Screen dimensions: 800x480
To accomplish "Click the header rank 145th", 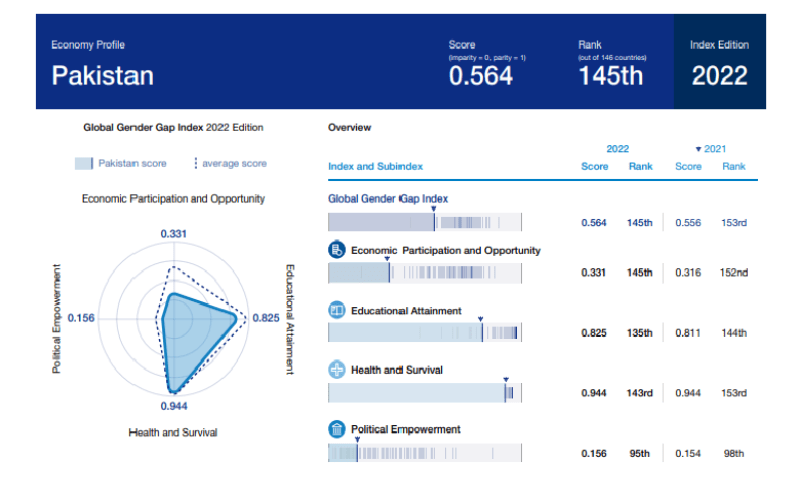I will pos(611,76).
